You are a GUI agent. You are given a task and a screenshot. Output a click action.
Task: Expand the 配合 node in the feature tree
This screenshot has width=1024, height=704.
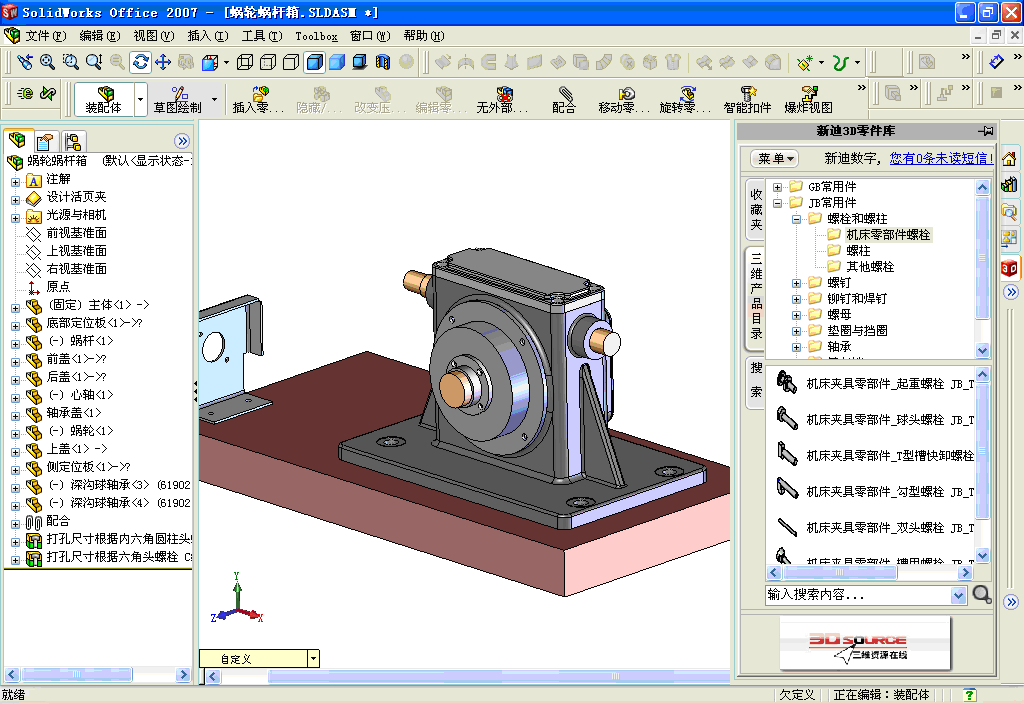click(x=16, y=524)
